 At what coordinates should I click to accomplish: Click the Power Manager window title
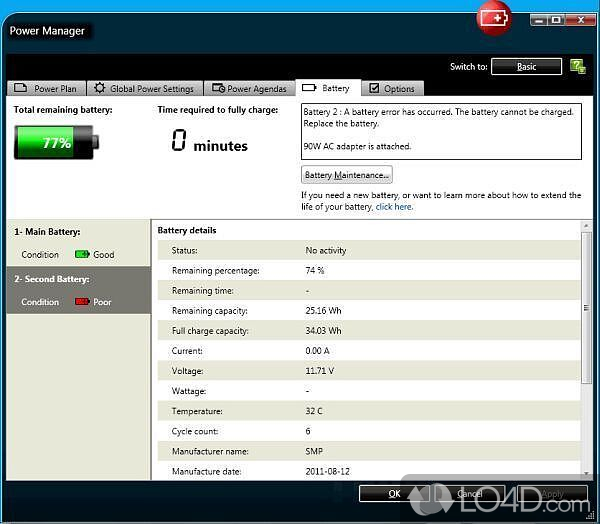pyautogui.click(x=47, y=31)
